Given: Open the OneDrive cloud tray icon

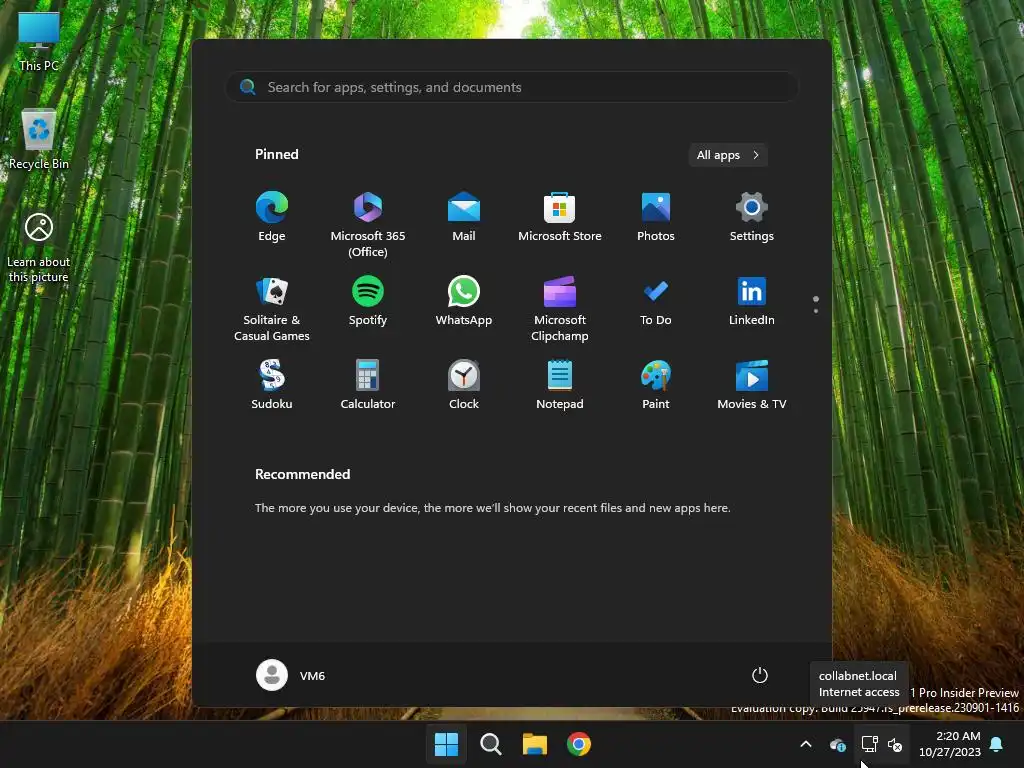Looking at the screenshot, I should click(837, 744).
